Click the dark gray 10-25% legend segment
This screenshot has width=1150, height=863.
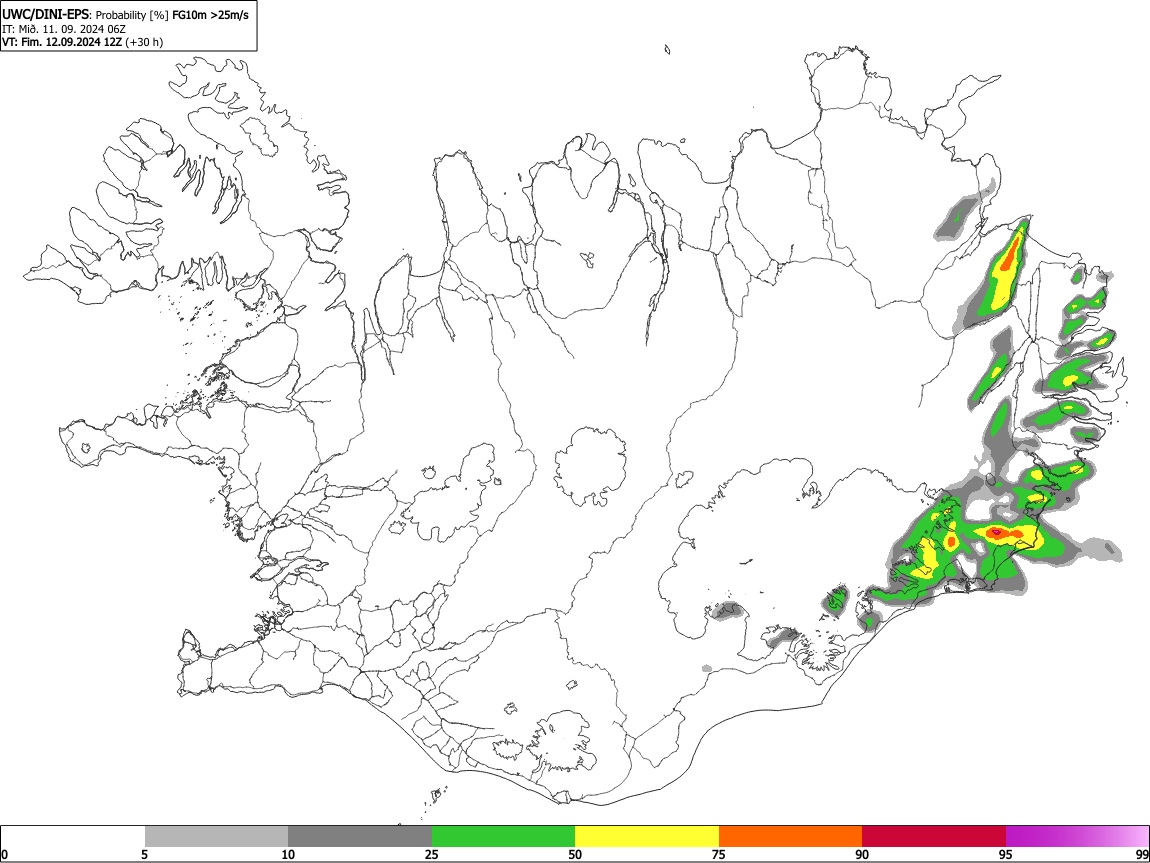click(x=360, y=837)
